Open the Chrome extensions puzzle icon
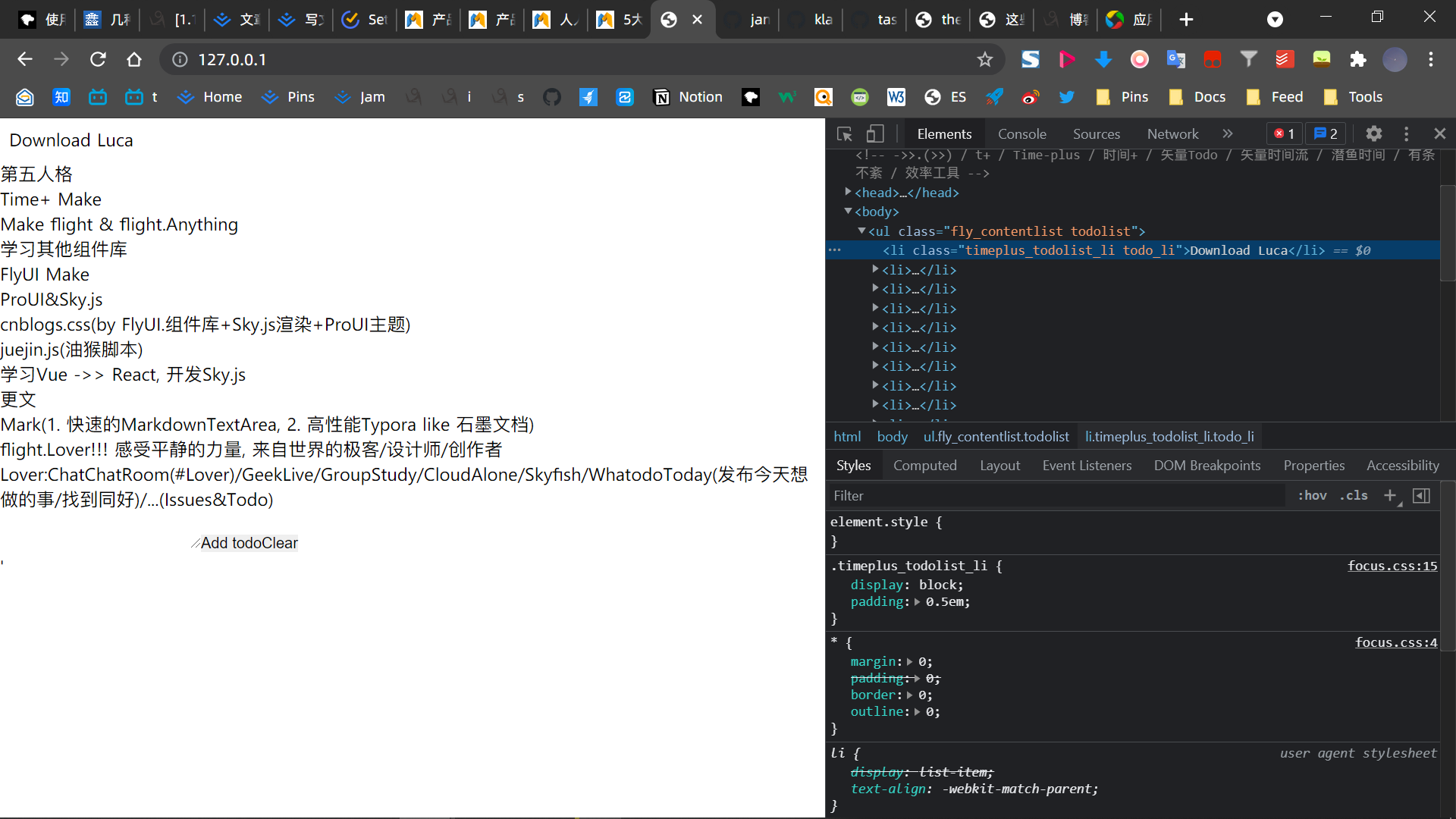This screenshot has width=1456, height=819. 1357,60
